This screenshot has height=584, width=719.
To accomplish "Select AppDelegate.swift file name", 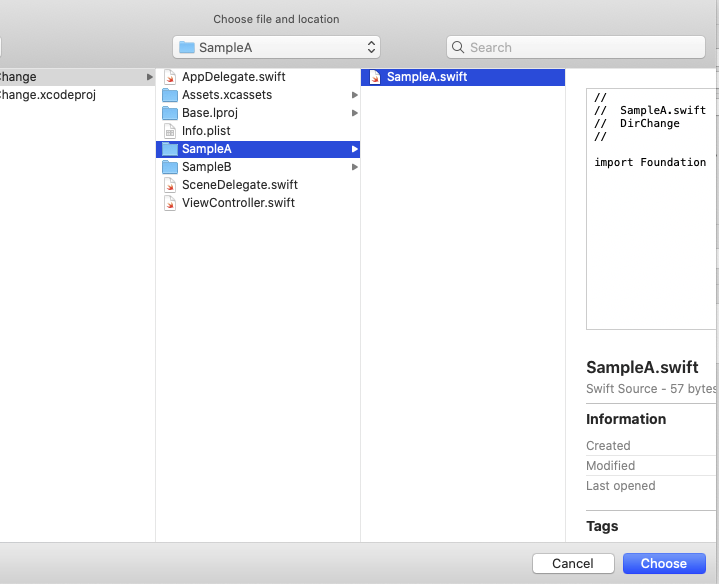I will coord(233,77).
